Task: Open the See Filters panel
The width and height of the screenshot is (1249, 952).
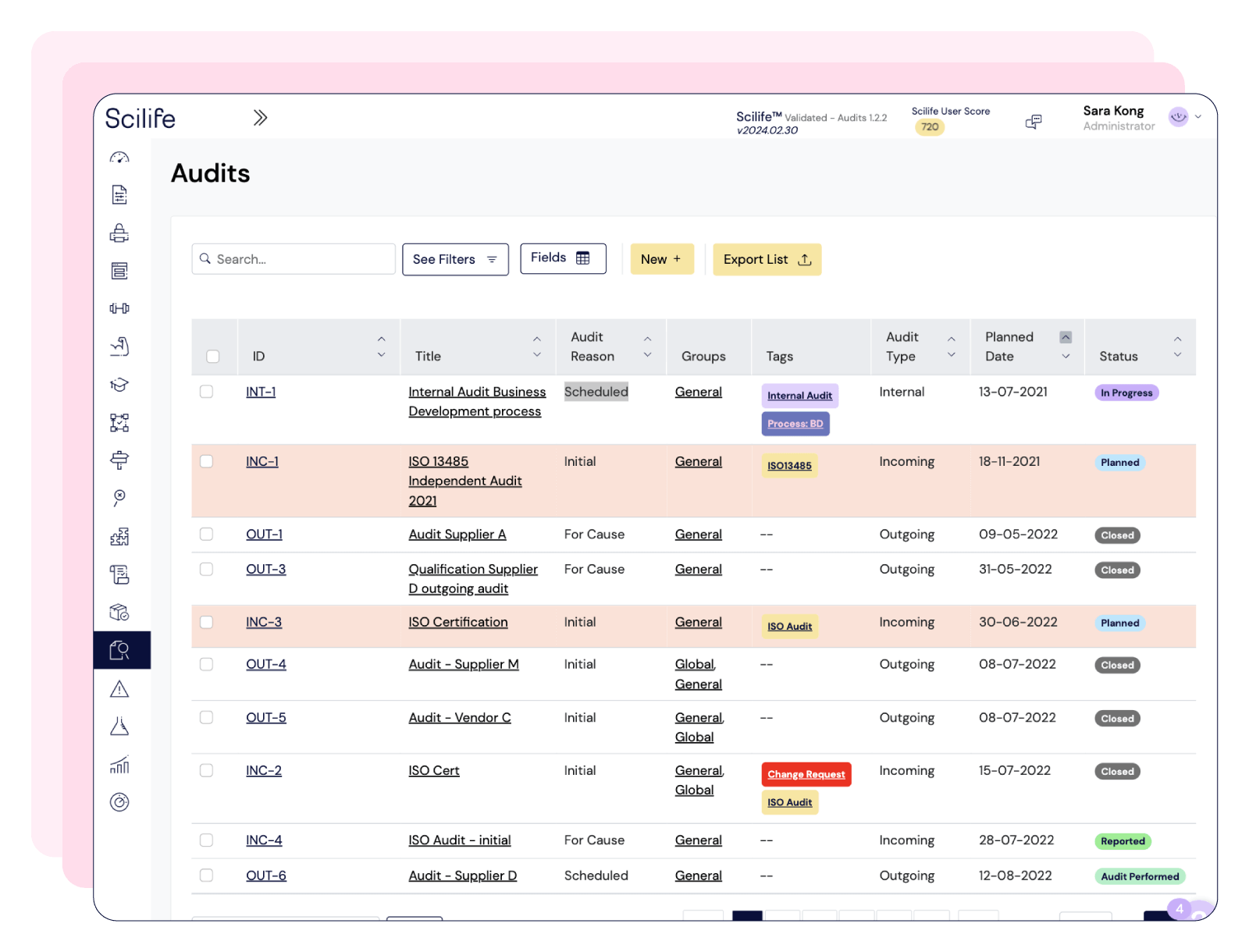Action: 455,259
